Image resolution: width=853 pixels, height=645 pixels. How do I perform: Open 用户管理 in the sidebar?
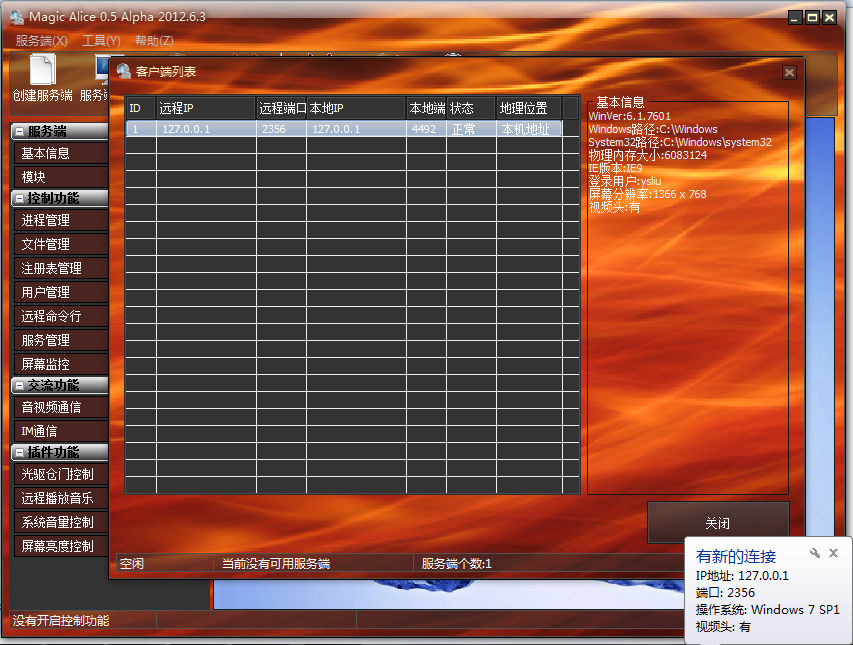(x=61, y=292)
